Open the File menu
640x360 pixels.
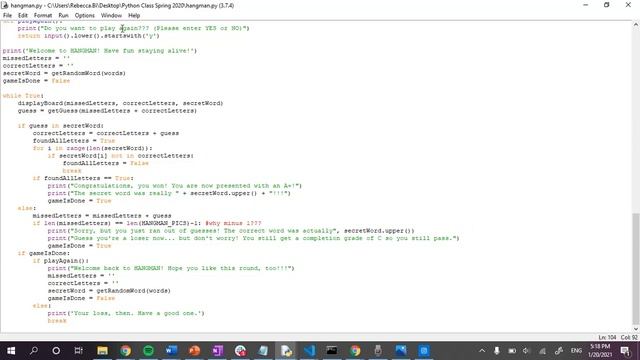point(7,16)
